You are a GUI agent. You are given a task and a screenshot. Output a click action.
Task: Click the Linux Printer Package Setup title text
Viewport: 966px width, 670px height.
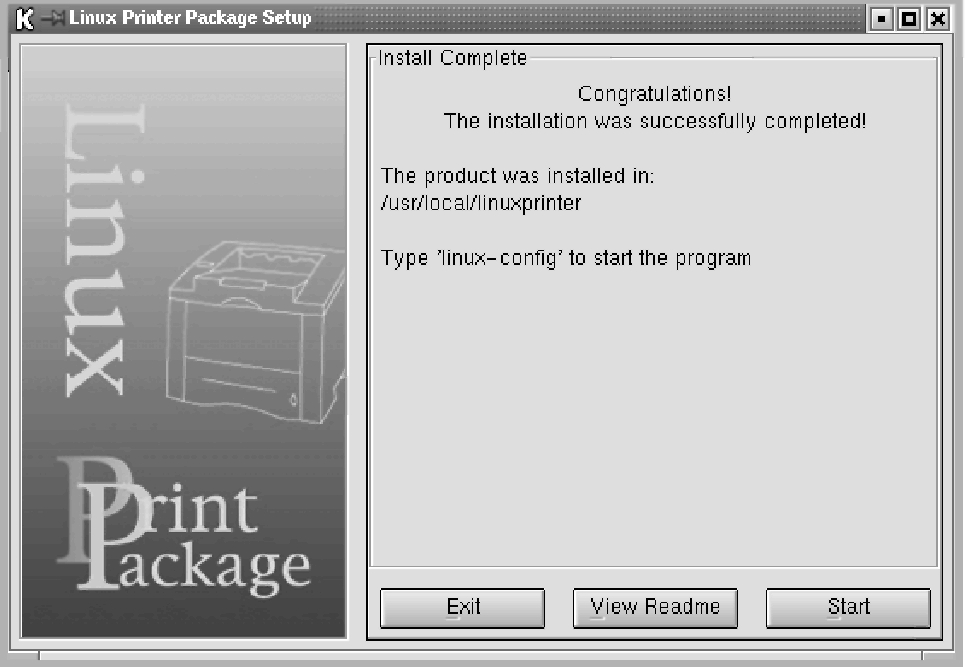tap(190, 18)
